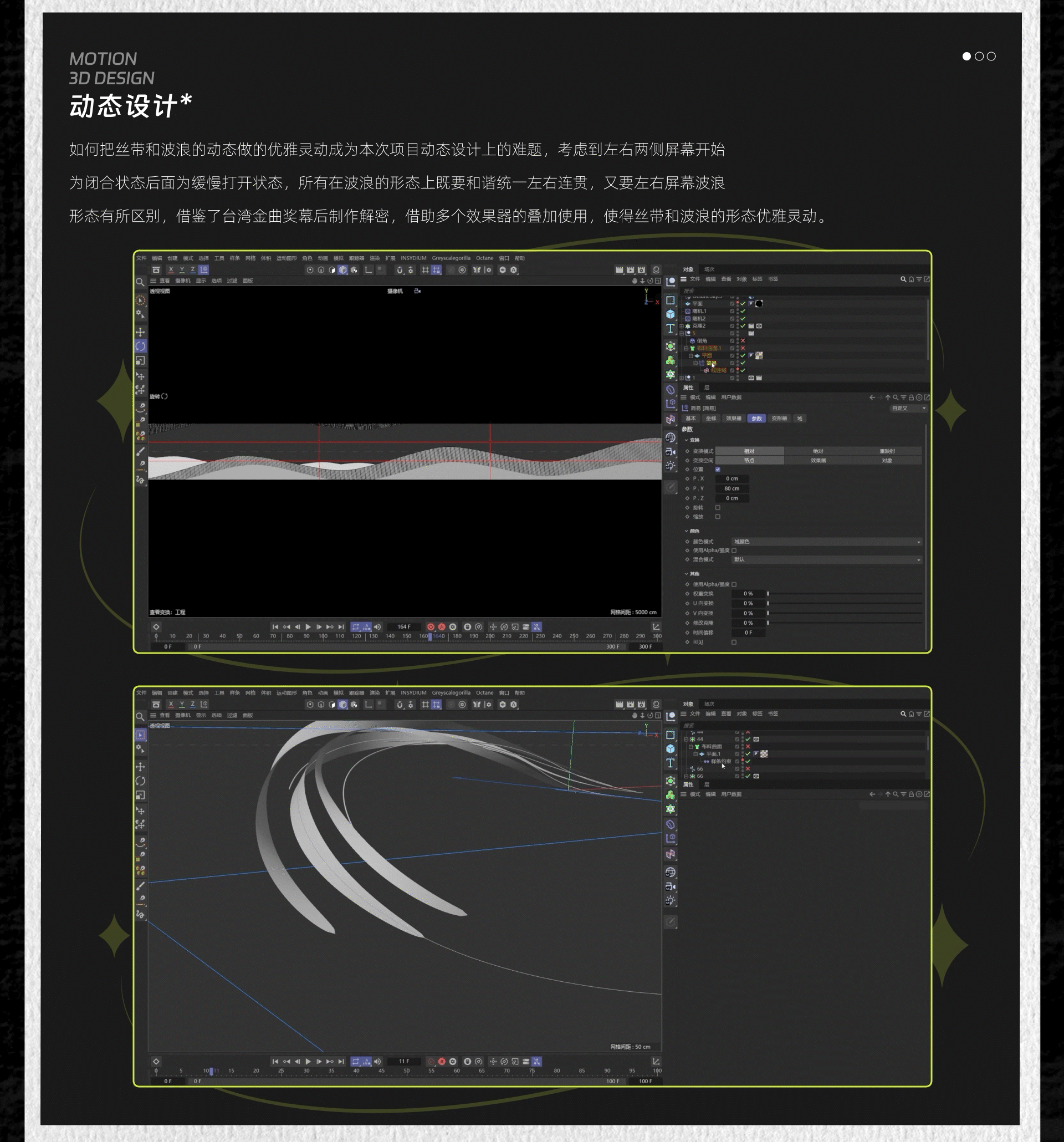Viewport: 1064px width, 1142px height.
Task: Click the record keyframe button in upper timeline
Action: (x=431, y=627)
